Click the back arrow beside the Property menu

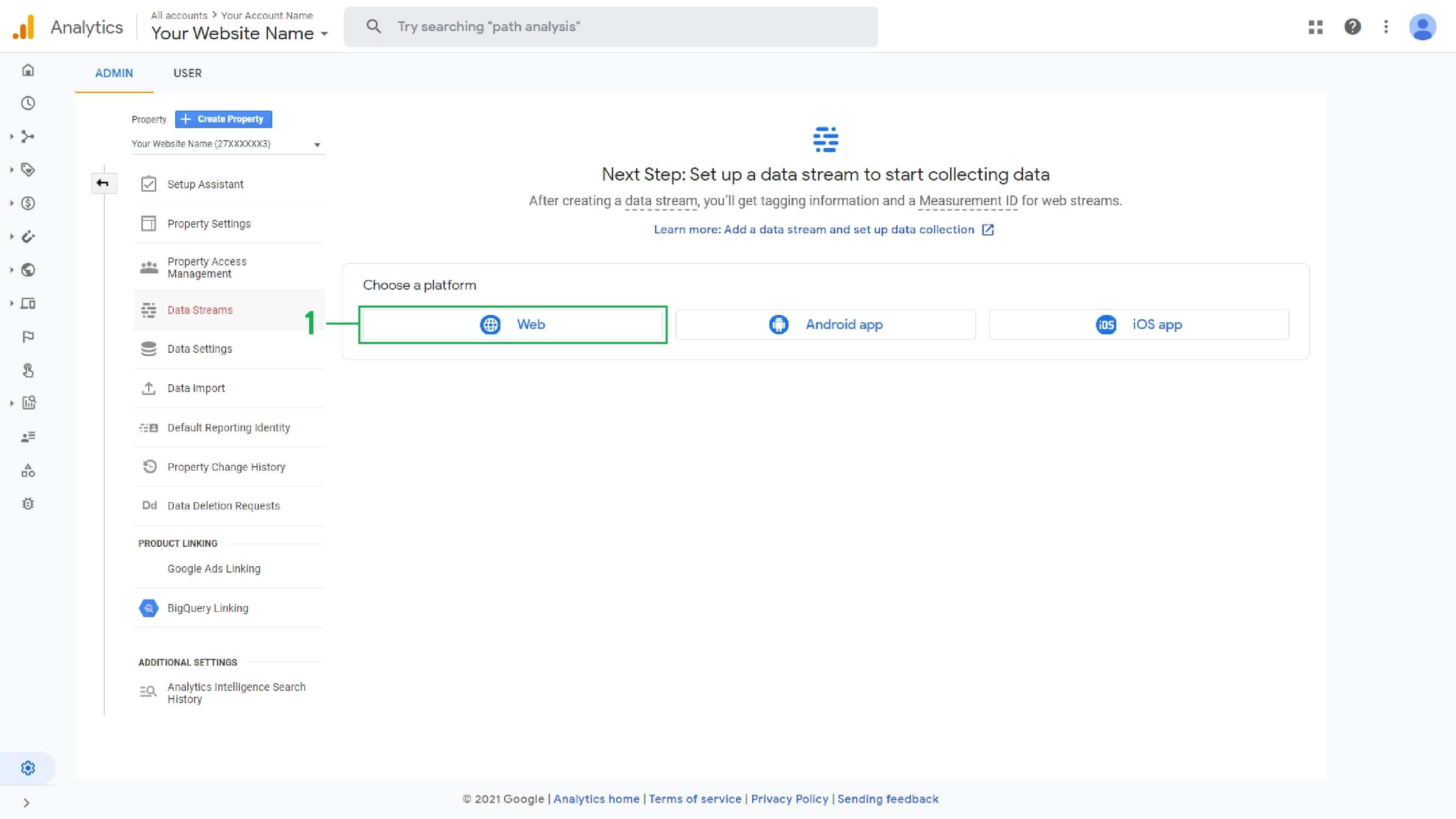(x=104, y=183)
